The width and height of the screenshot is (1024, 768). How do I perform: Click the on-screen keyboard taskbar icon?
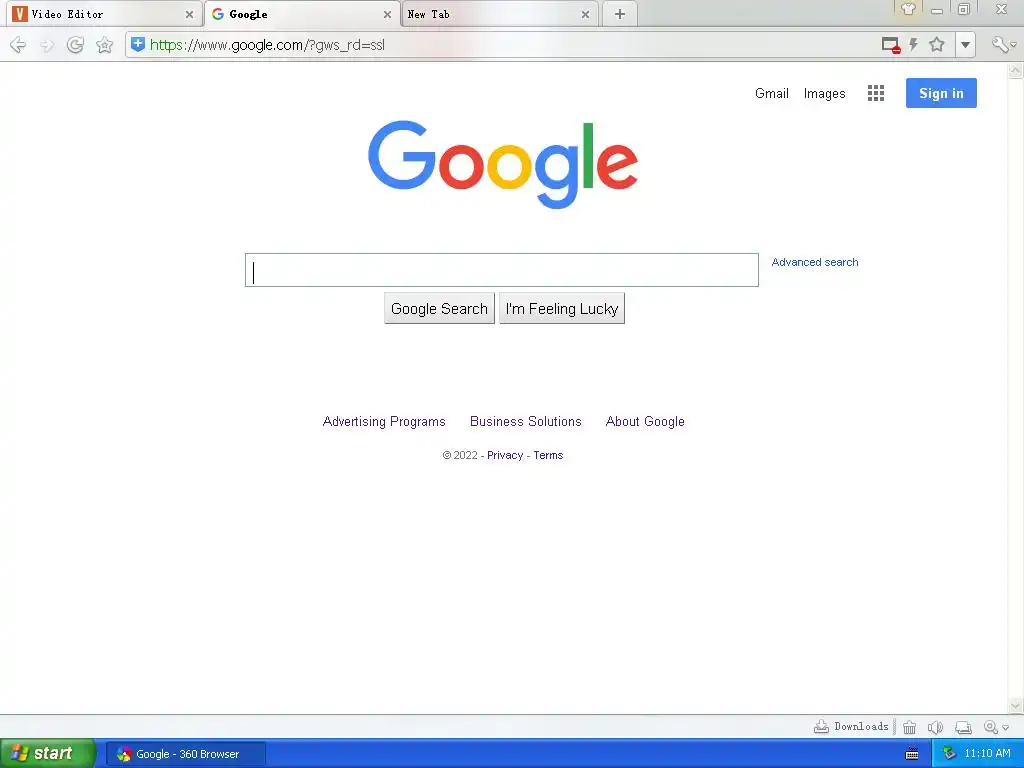[912, 754]
